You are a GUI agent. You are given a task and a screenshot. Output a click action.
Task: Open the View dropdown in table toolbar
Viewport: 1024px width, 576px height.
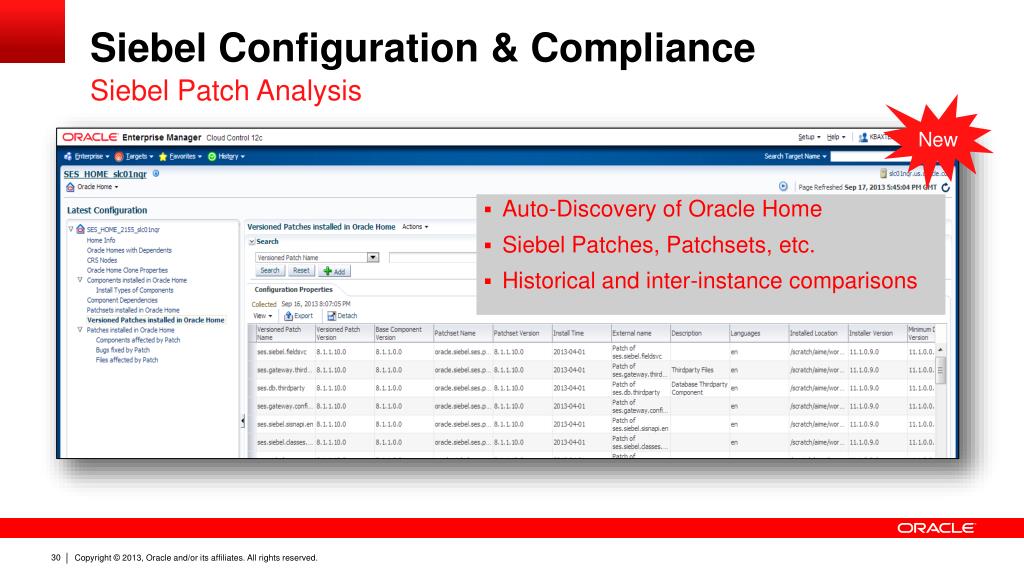coord(263,316)
